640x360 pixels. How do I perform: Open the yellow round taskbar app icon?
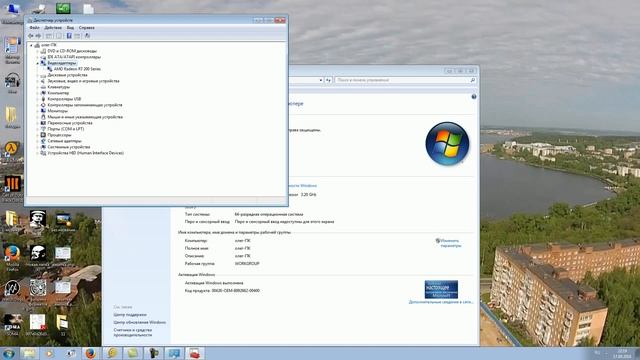[x=111, y=353]
